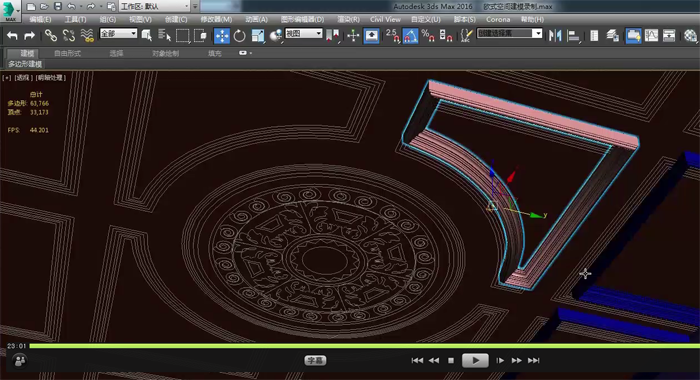Expand the quick access toolbar customize arrow
Viewport: 700px width, 380px height.
(x=195, y=7)
